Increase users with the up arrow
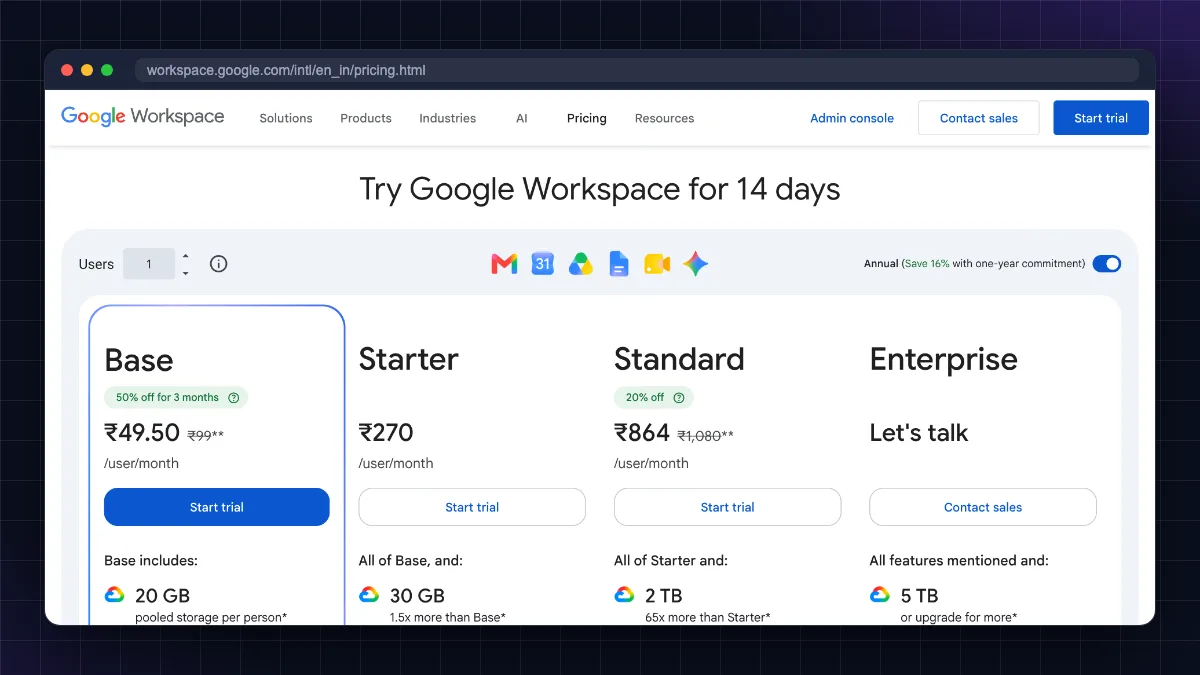 185,256
